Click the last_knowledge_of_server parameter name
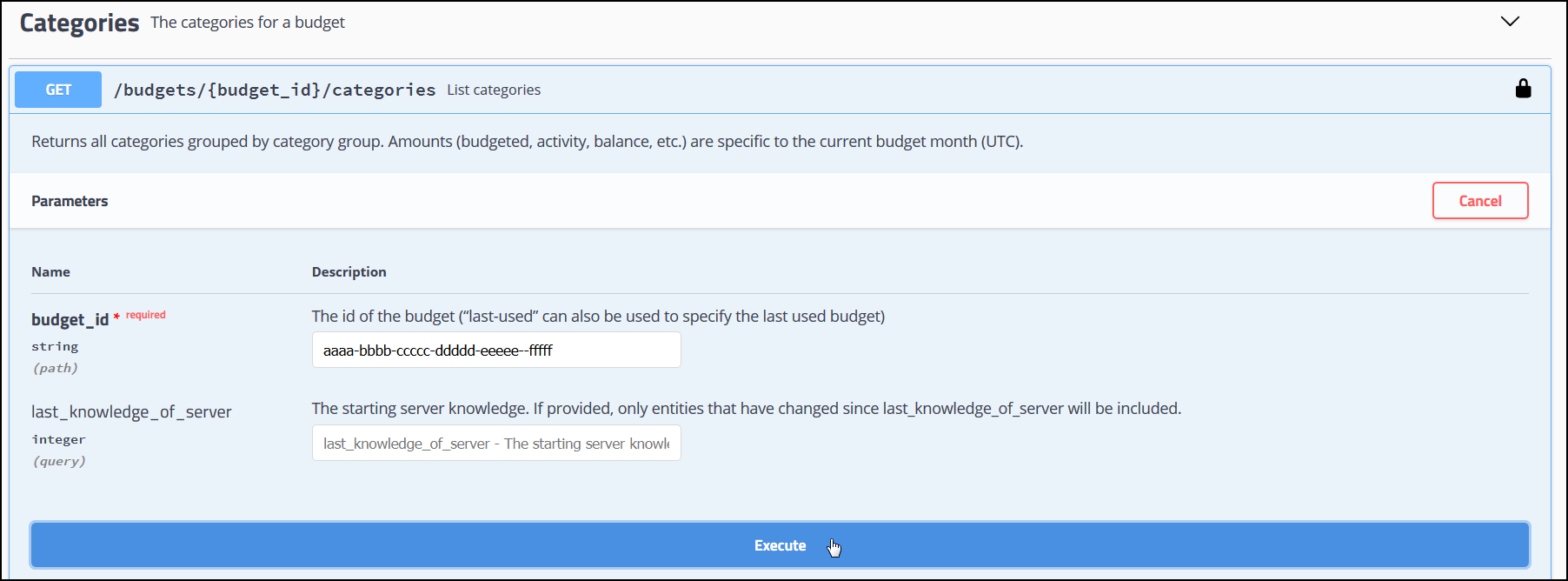Viewport: 1568px width, 581px height. pos(131,411)
